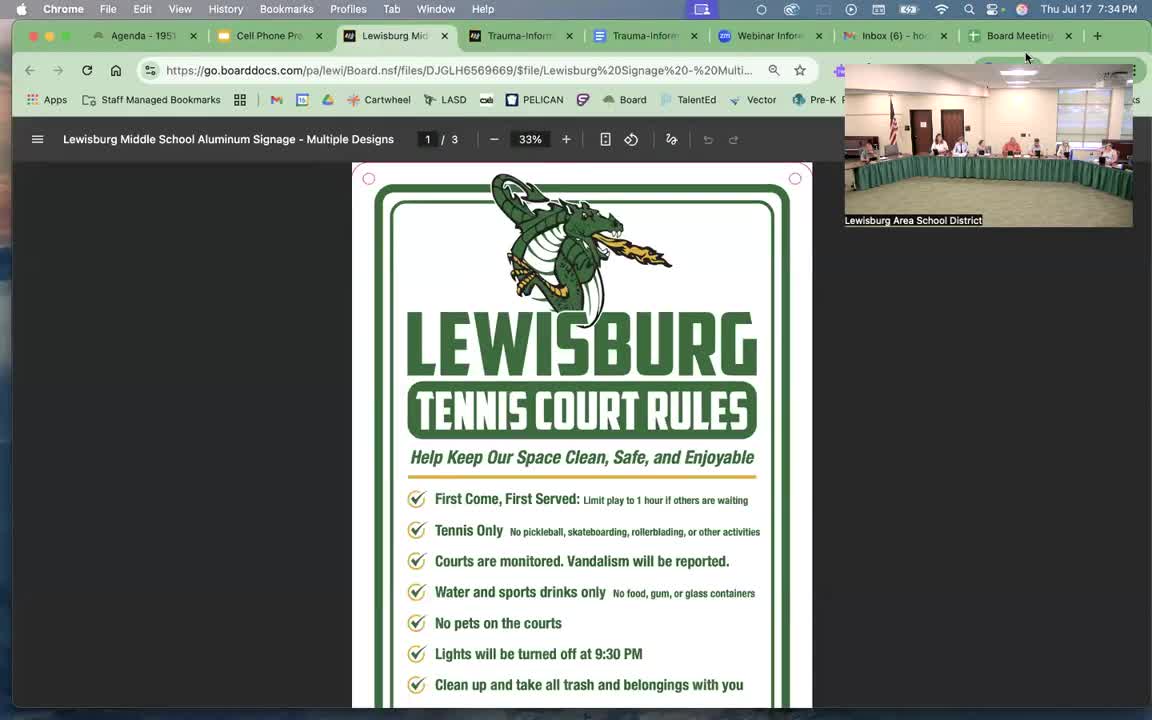This screenshot has width=1152, height=720.
Task: Bookmark the page via the star icon
Action: pos(800,70)
